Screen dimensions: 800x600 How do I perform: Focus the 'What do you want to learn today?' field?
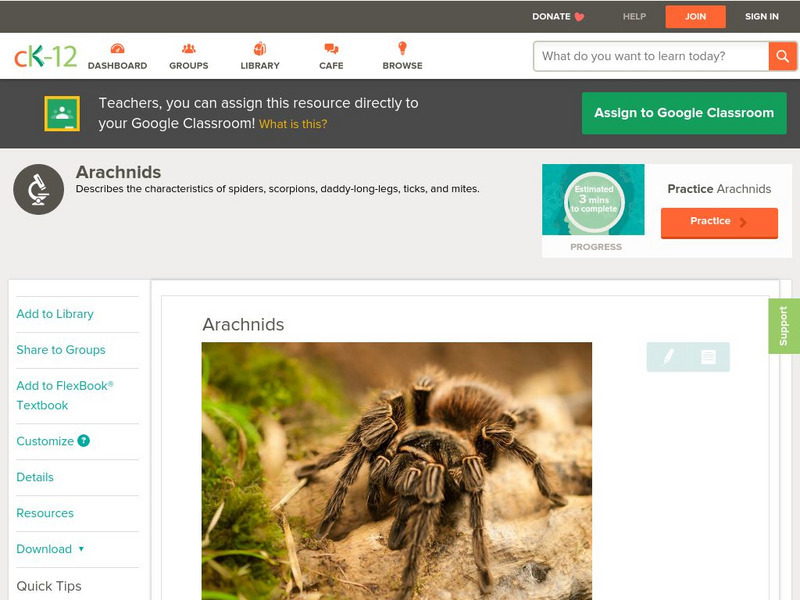coord(651,56)
